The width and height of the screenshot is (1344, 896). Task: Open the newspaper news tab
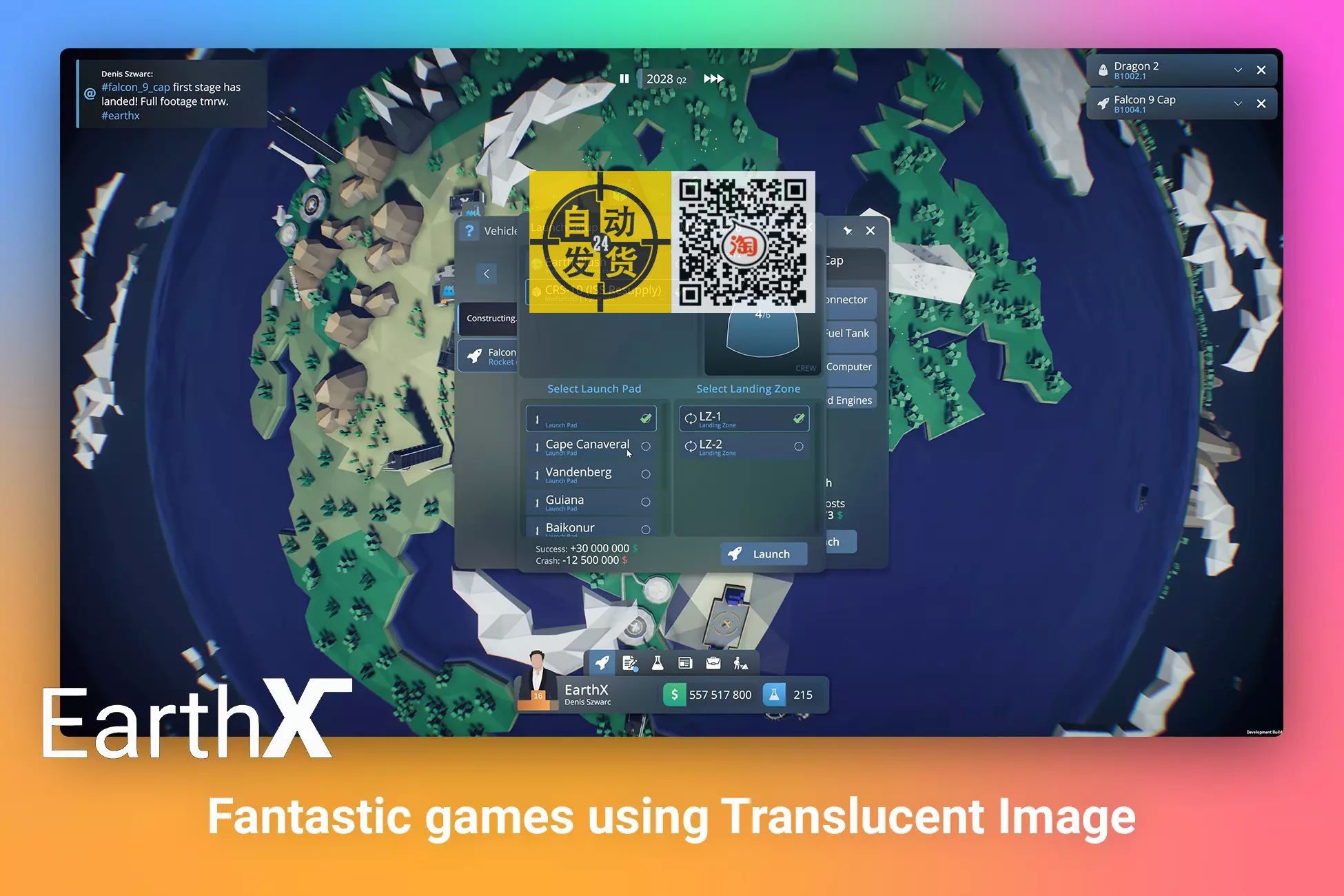click(685, 663)
